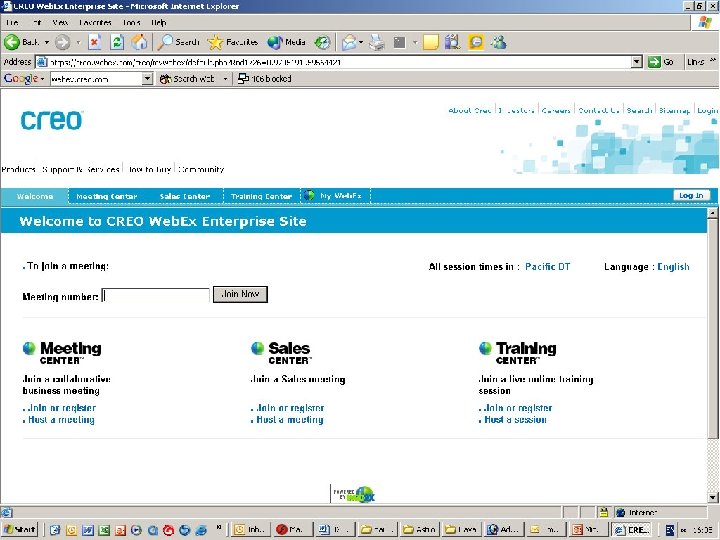Click the Log In button on blue bar

pyautogui.click(x=691, y=195)
